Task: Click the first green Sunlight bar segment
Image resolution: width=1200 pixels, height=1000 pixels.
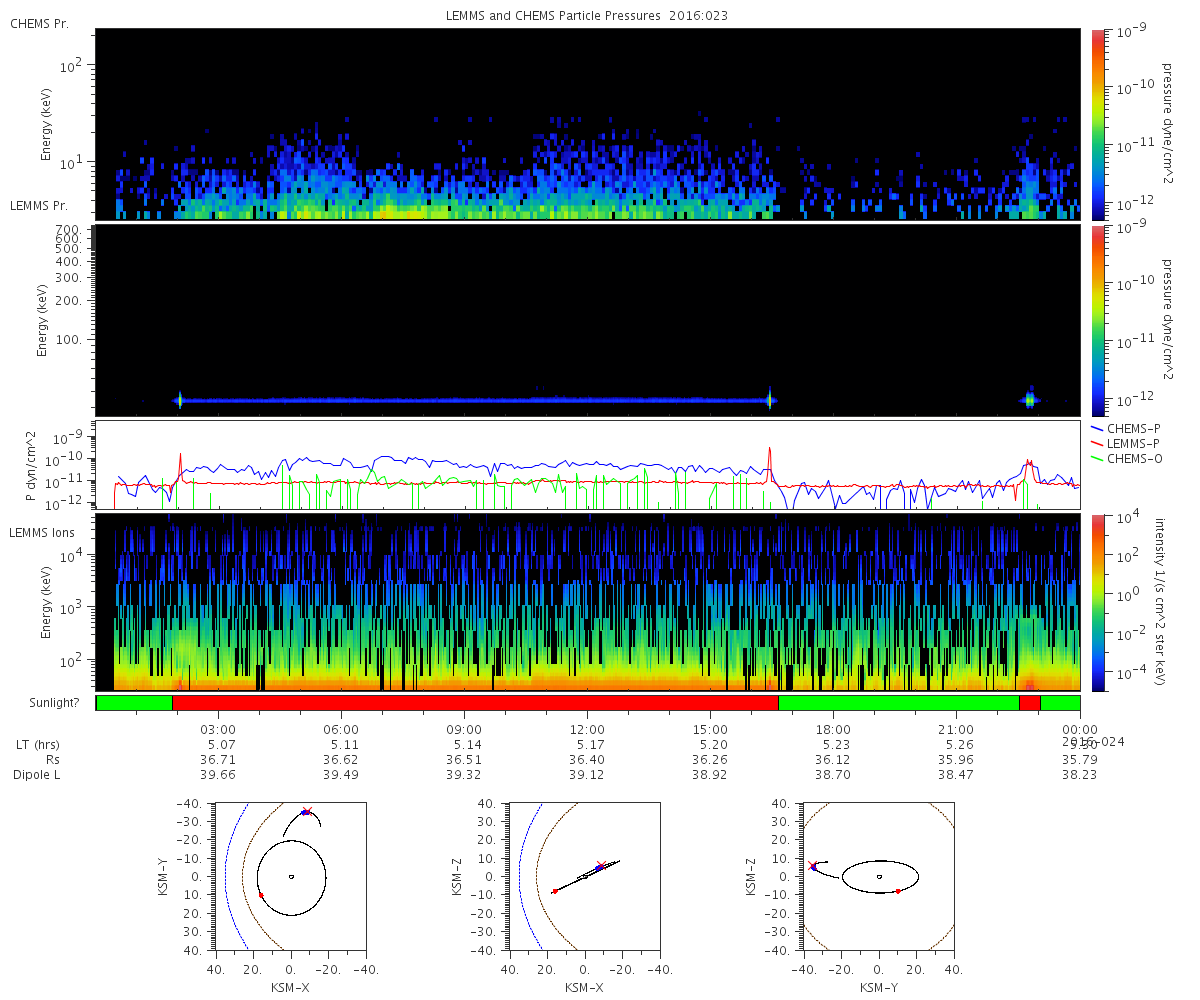Action: [134, 703]
